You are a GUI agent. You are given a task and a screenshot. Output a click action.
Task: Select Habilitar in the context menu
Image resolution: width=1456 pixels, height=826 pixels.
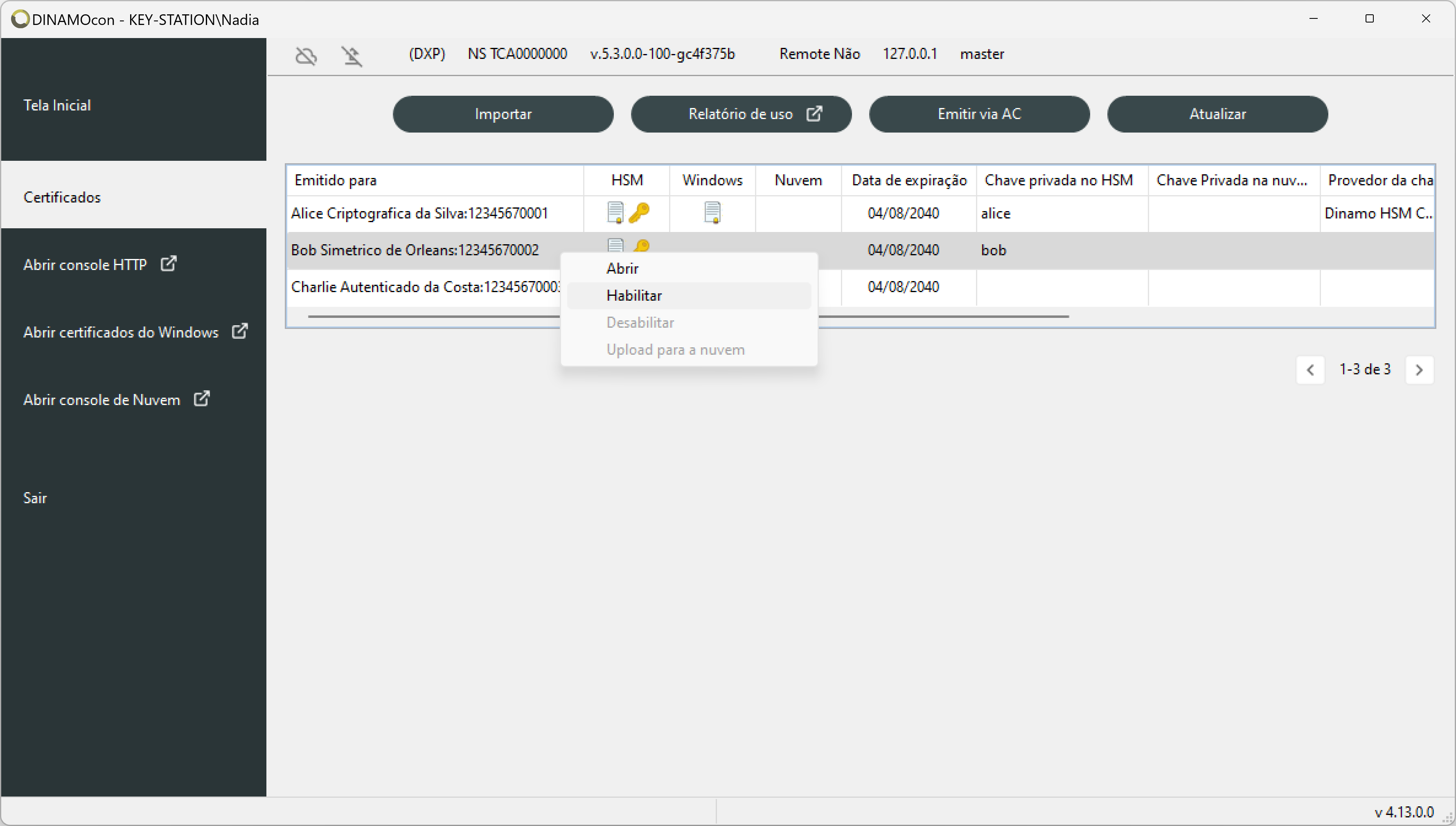(x=689, y=295)
